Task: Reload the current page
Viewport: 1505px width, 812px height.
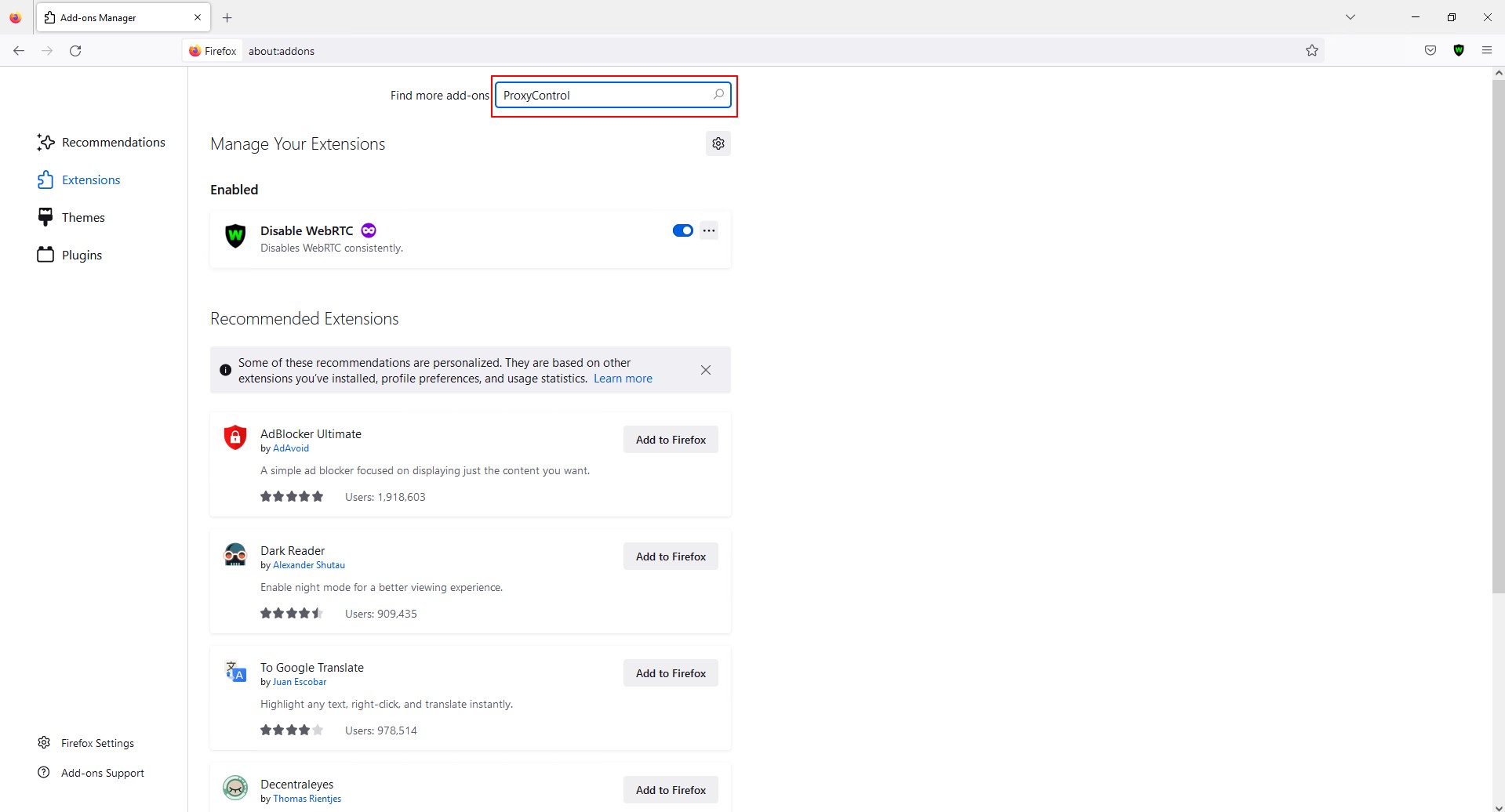Action: [75, 50]
